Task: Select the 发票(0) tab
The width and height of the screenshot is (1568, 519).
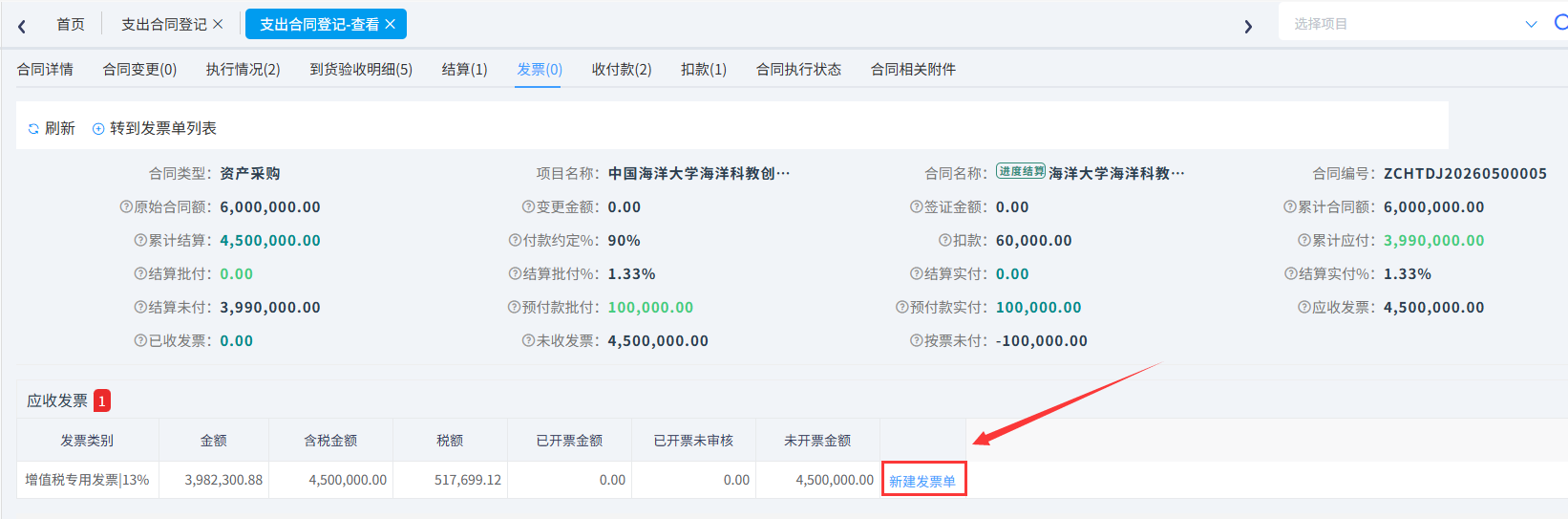Action: point(540,69)
